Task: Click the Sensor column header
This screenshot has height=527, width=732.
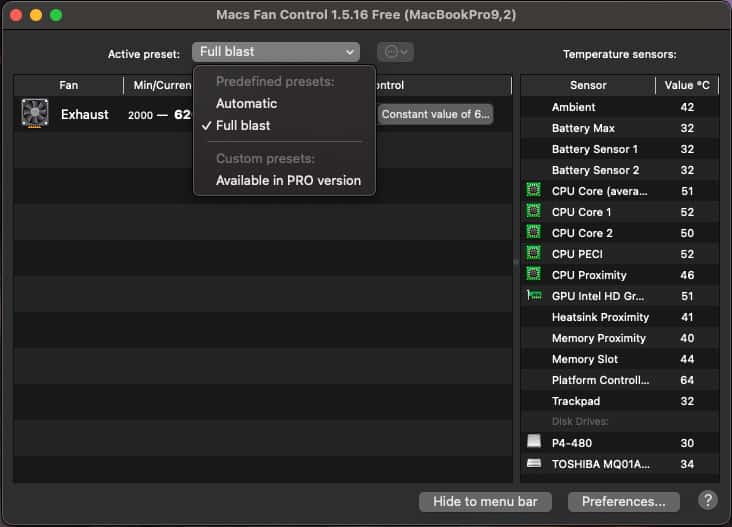Action: click(x=588, y=85)
